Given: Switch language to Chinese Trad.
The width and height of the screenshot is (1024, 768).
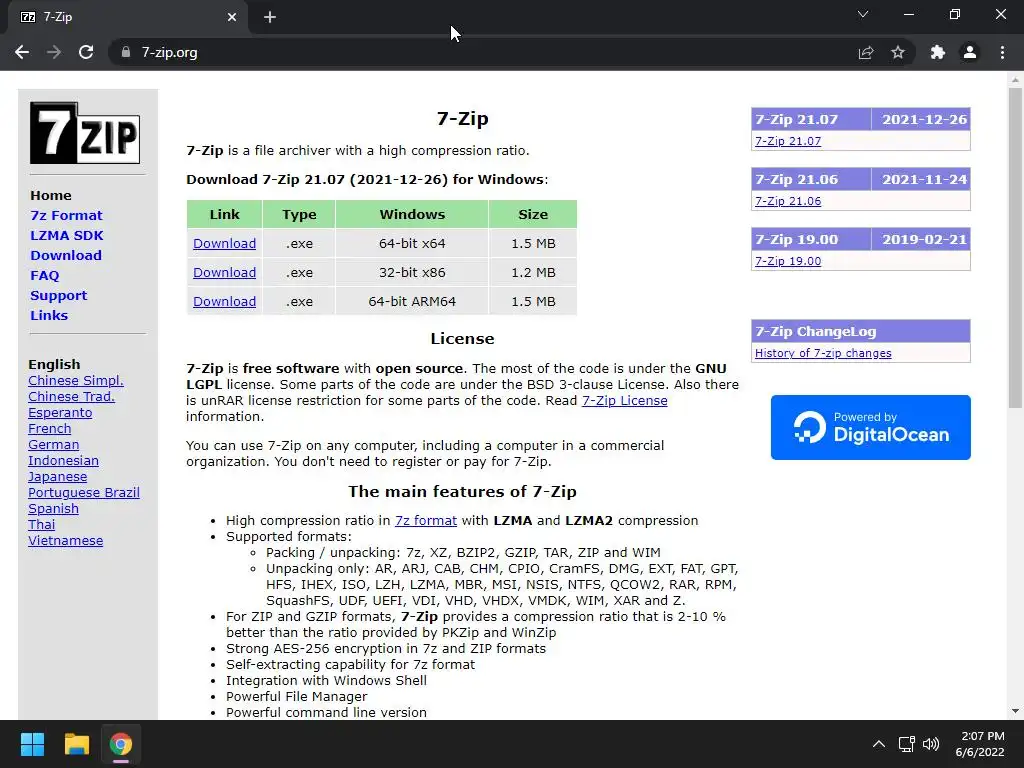Looking at the screenshot, I should pyautogui.click(x=71, y=396).
